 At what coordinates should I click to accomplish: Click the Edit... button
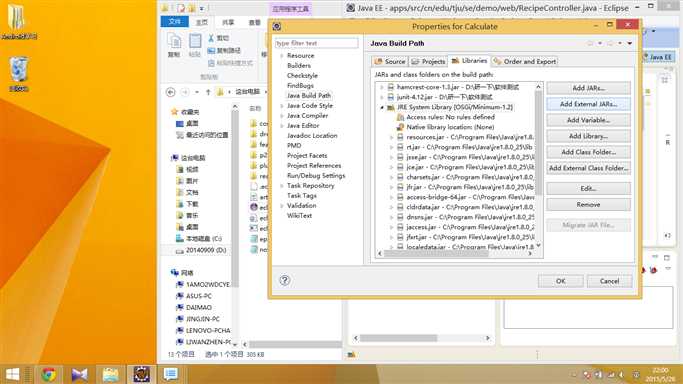(x=588, y=189)
